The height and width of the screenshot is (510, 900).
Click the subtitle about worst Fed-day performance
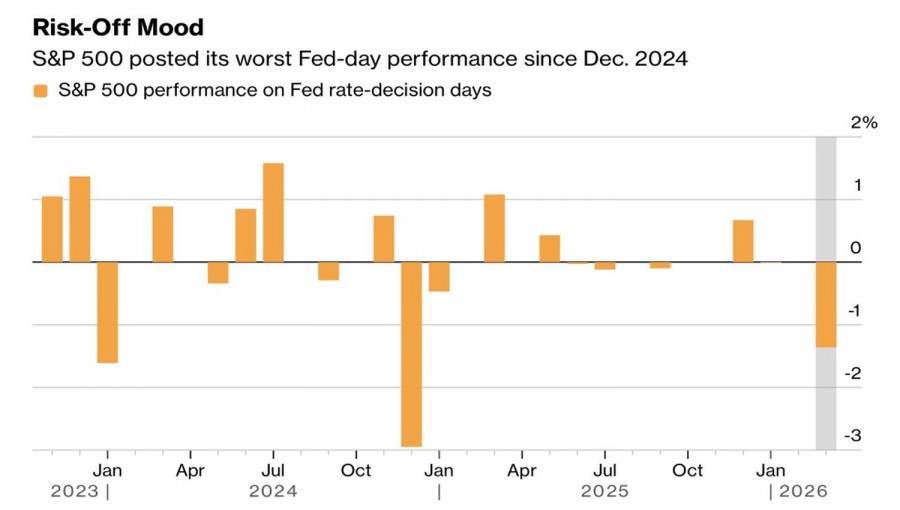(x=360, y=59)
